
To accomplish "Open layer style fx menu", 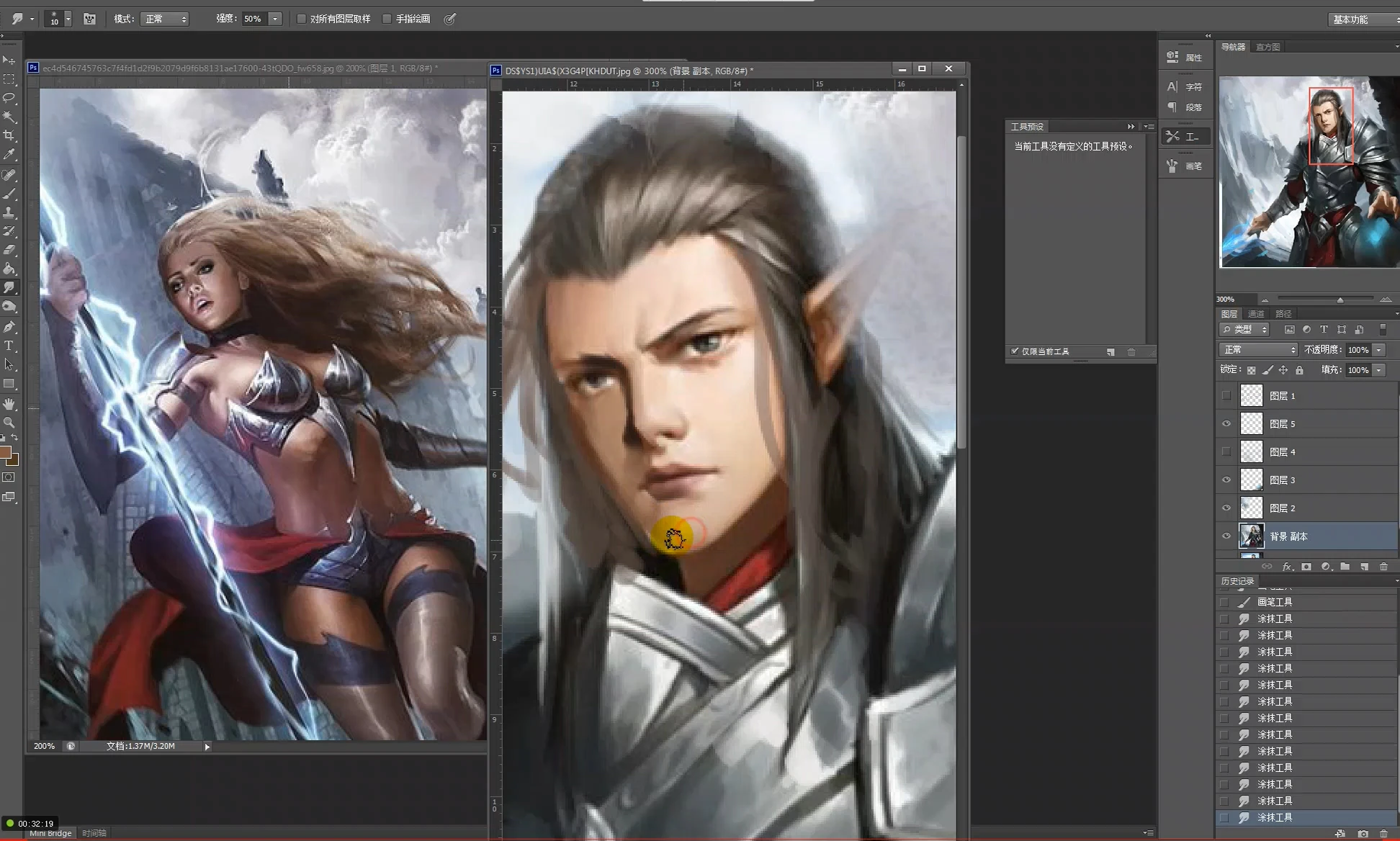I will [1287, 567].
